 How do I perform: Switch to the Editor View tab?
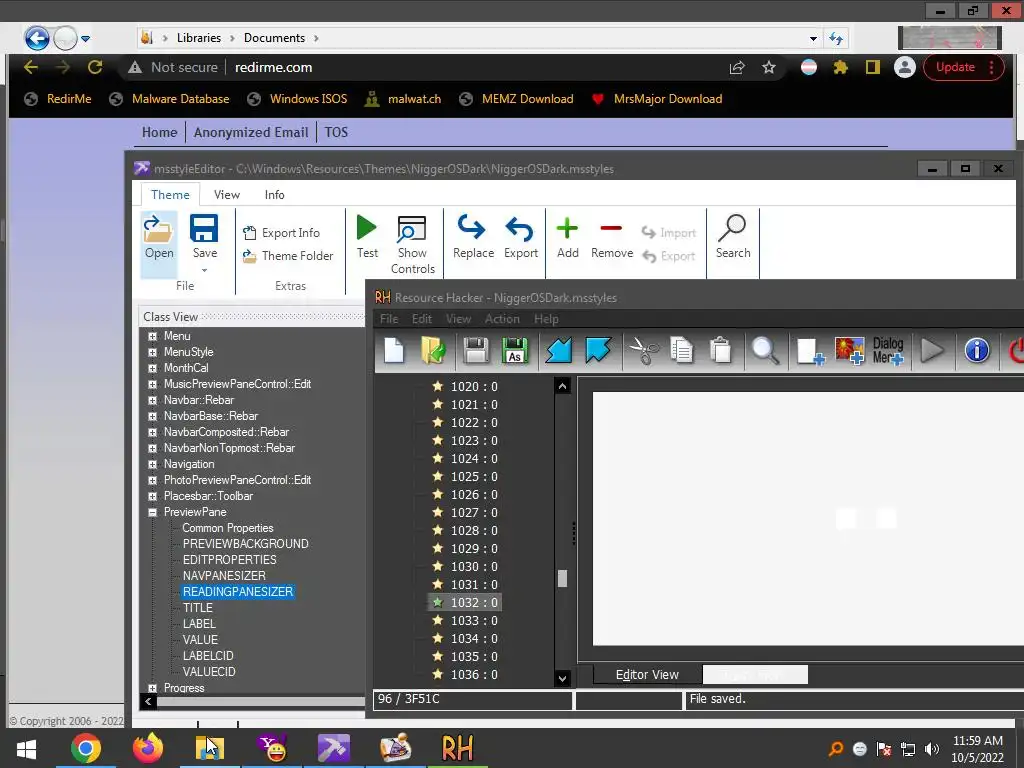coord(647,675)
